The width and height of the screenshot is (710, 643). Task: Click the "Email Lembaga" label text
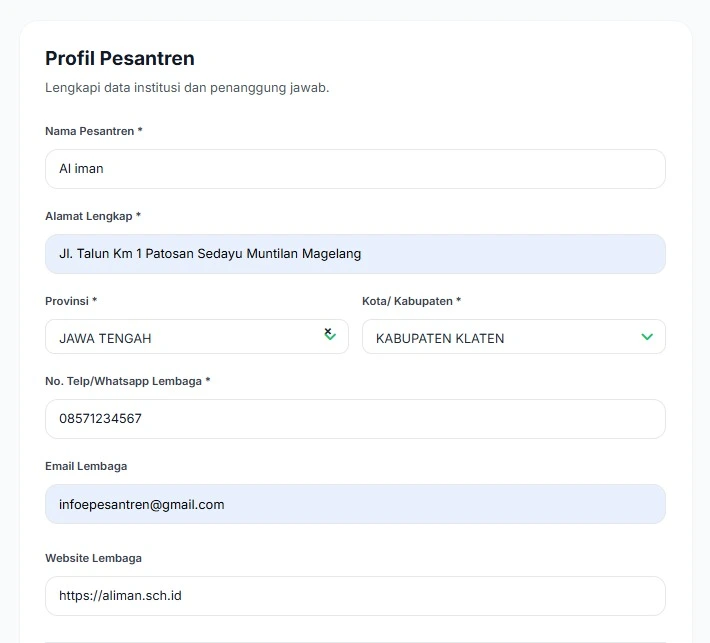point(86,466)
